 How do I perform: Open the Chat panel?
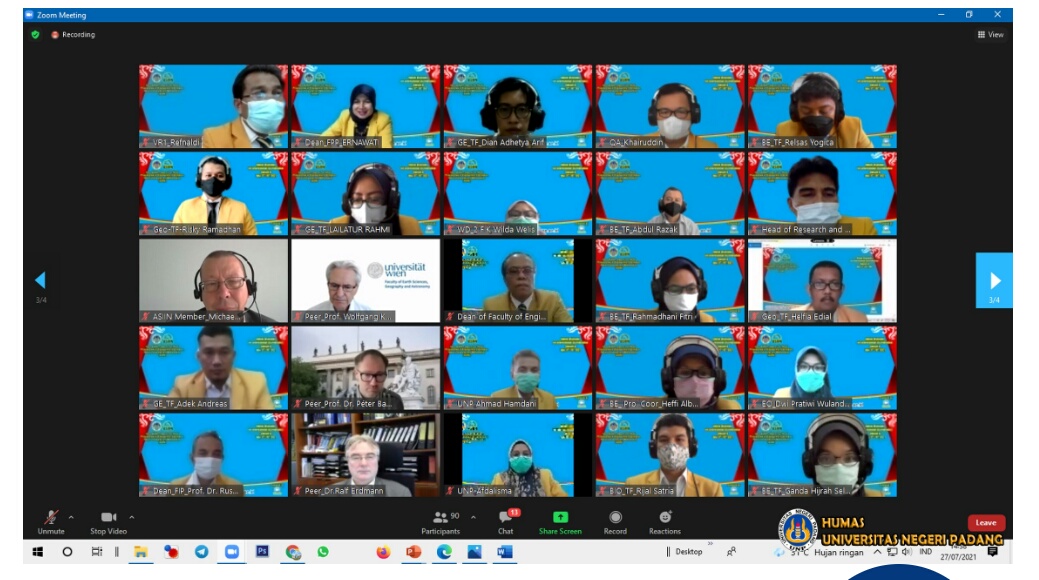tap(506, 520)
